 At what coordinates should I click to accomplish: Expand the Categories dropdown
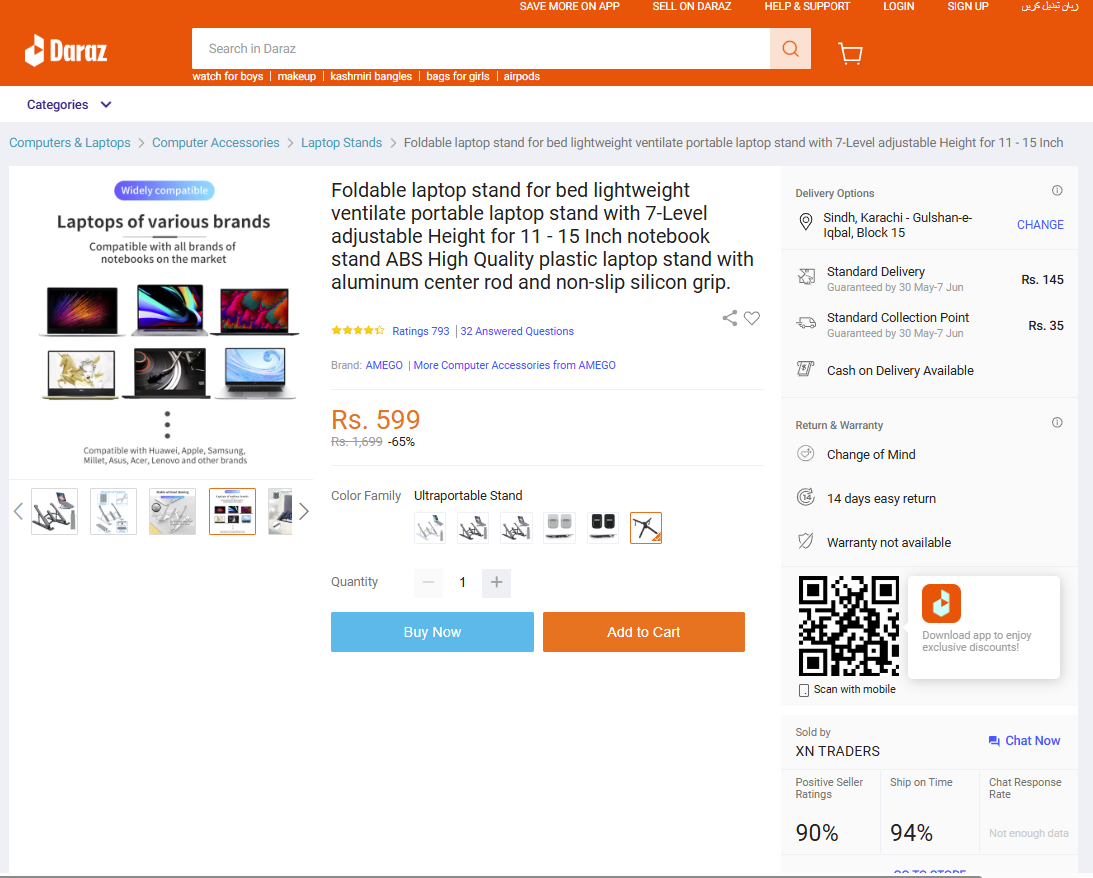(68, 105)
